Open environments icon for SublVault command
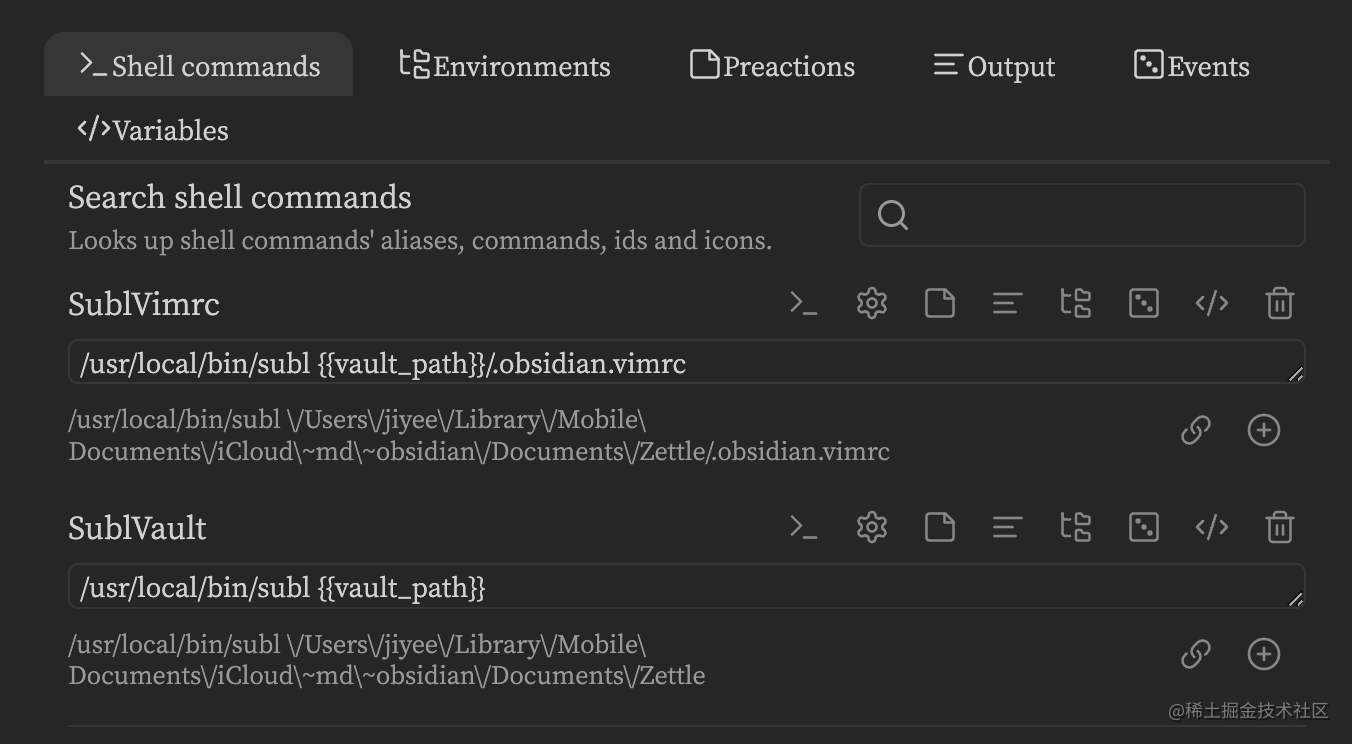The image size is (1352, 744). pyautogui.click(x=1075, y=527)
